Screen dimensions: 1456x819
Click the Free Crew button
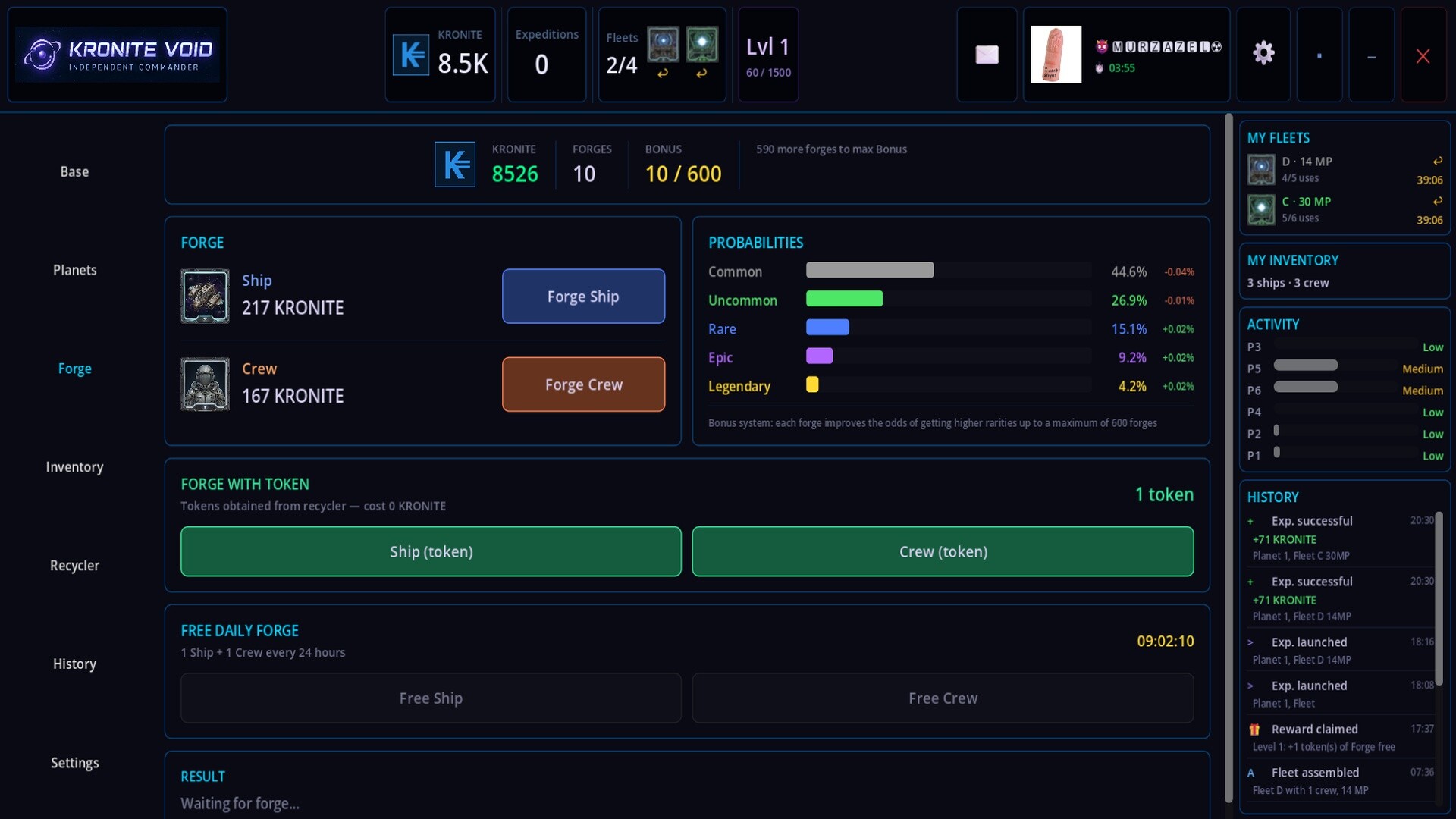(x=943, y=698)
